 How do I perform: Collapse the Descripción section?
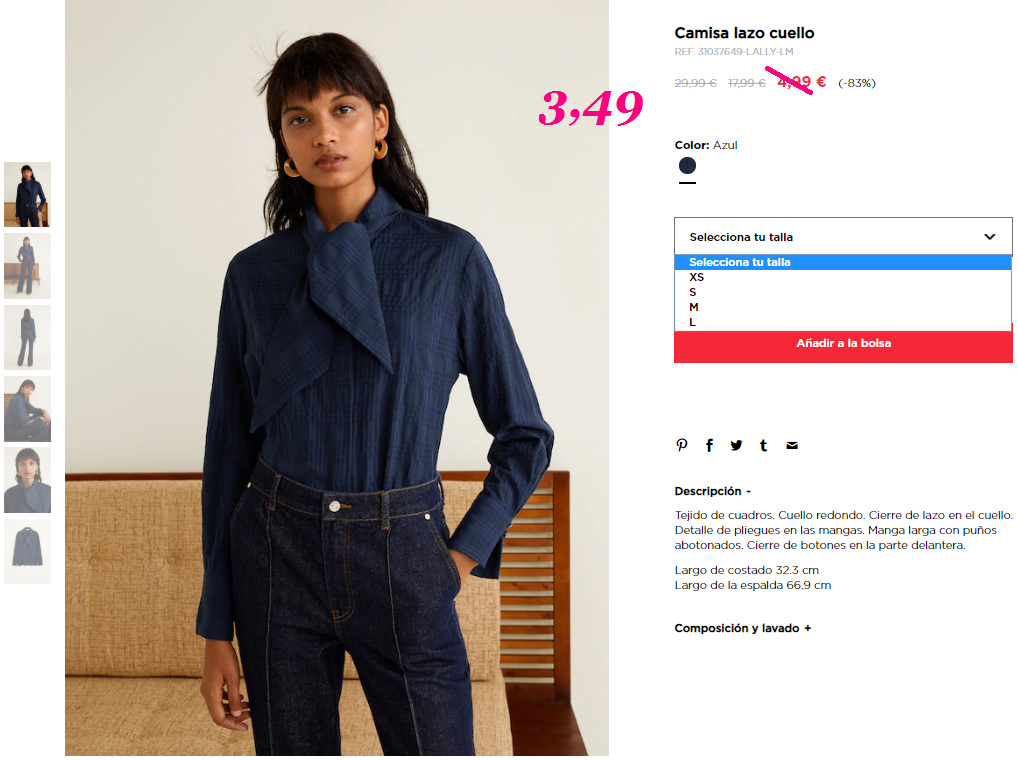[x=712, y=492]
